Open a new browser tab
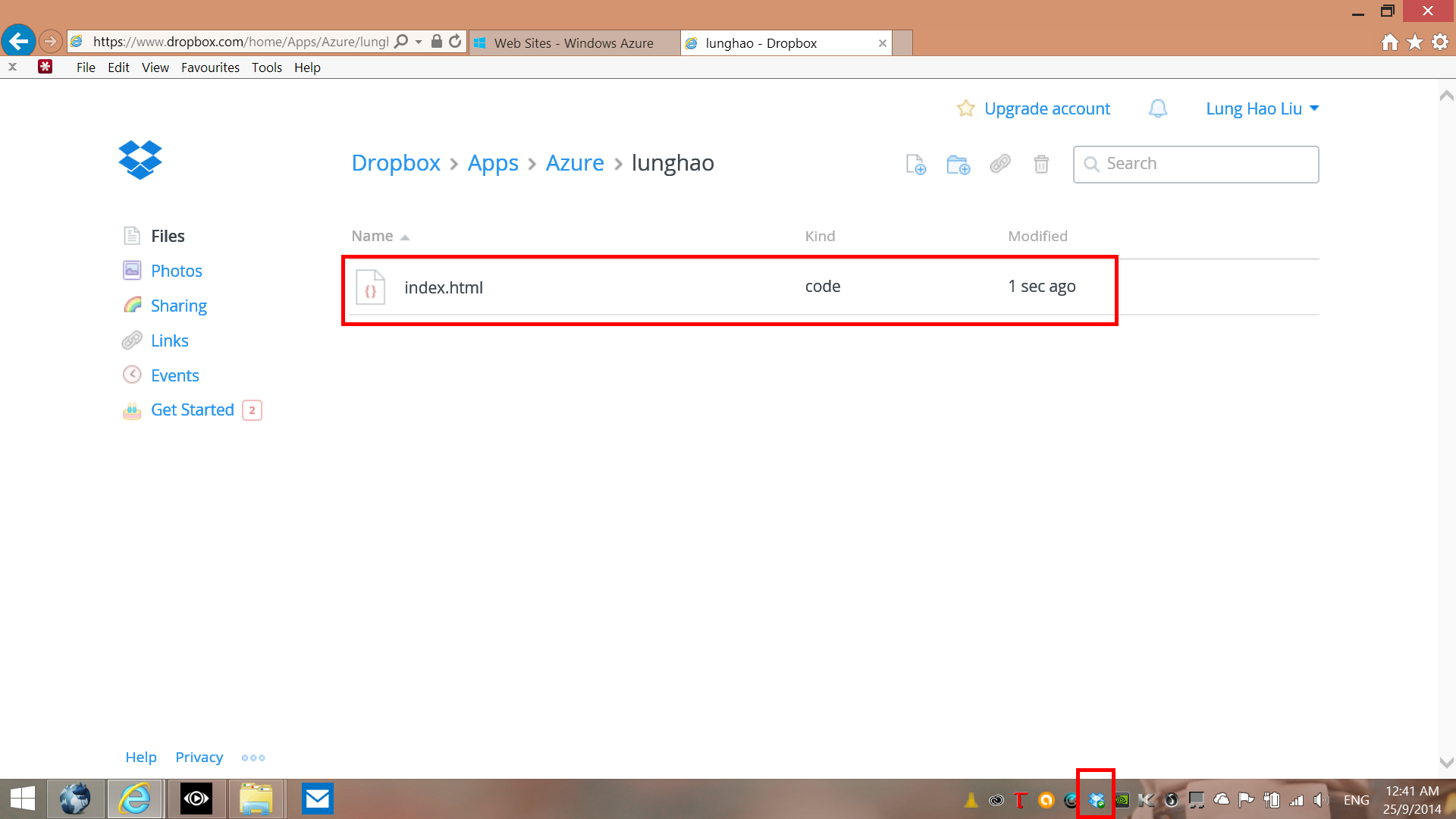Image resolution: width=1456 pixels, height=819 pixels. click(902, 43)
